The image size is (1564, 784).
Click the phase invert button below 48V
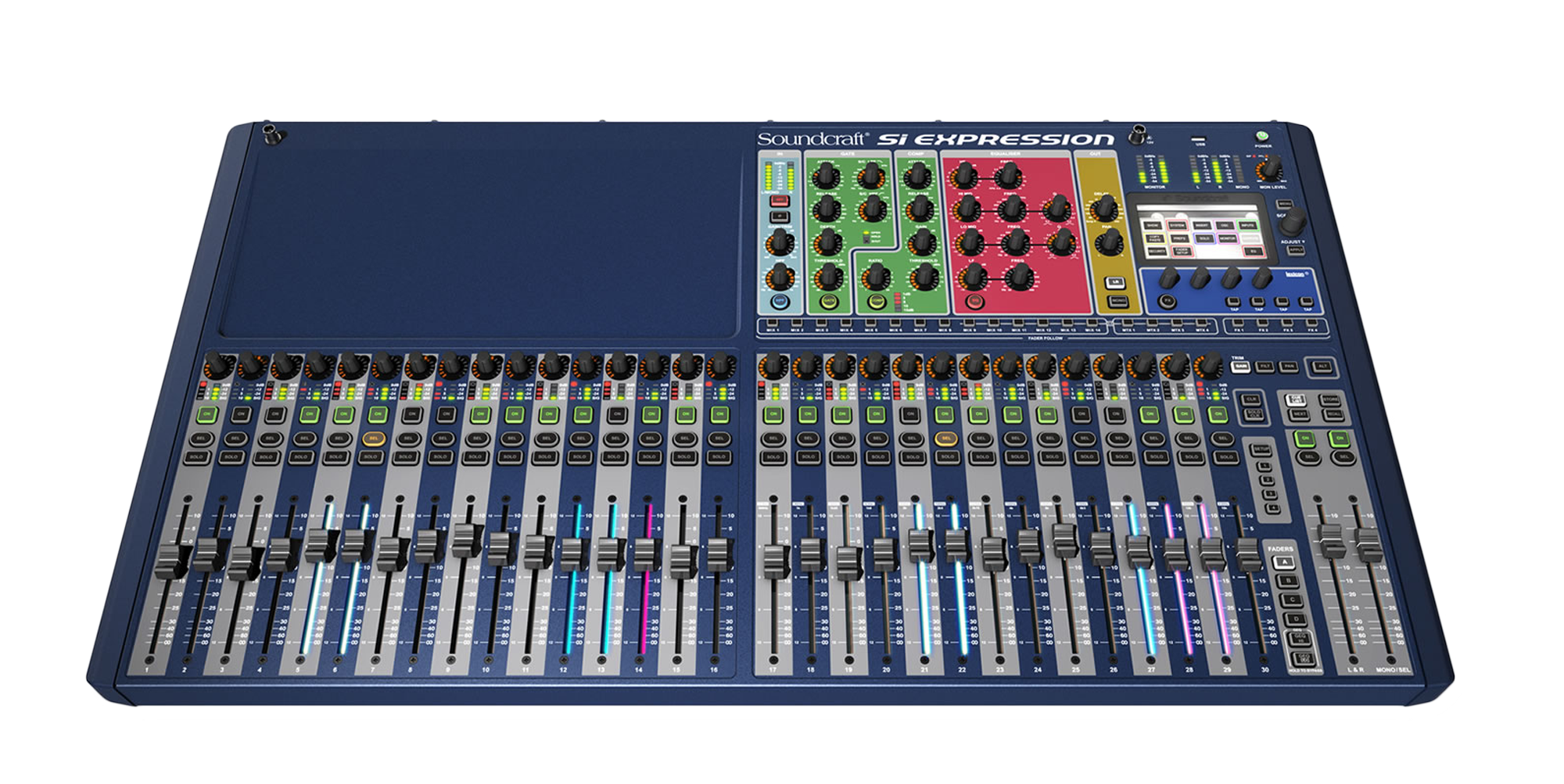coord(779,216)
